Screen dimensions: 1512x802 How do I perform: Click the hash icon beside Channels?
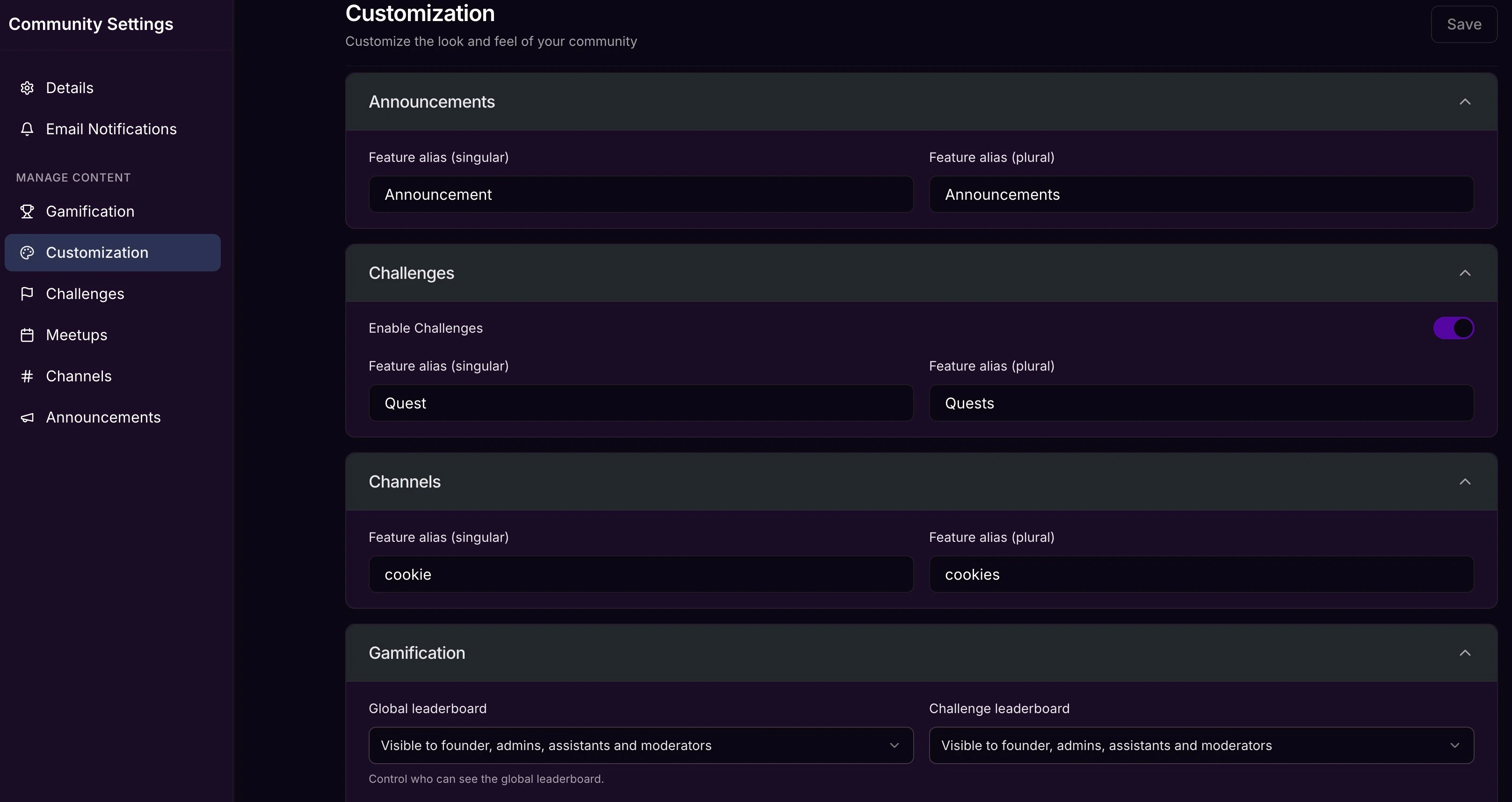[x=27, y=376]
